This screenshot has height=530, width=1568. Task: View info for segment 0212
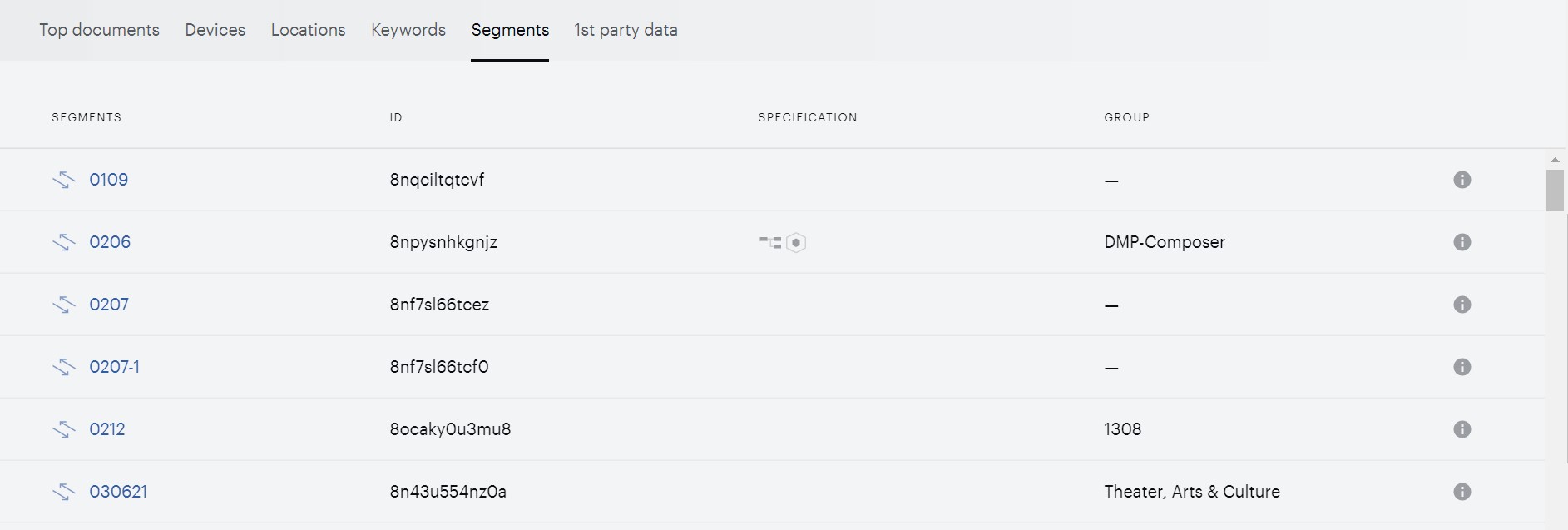[x=1462, y=429]
